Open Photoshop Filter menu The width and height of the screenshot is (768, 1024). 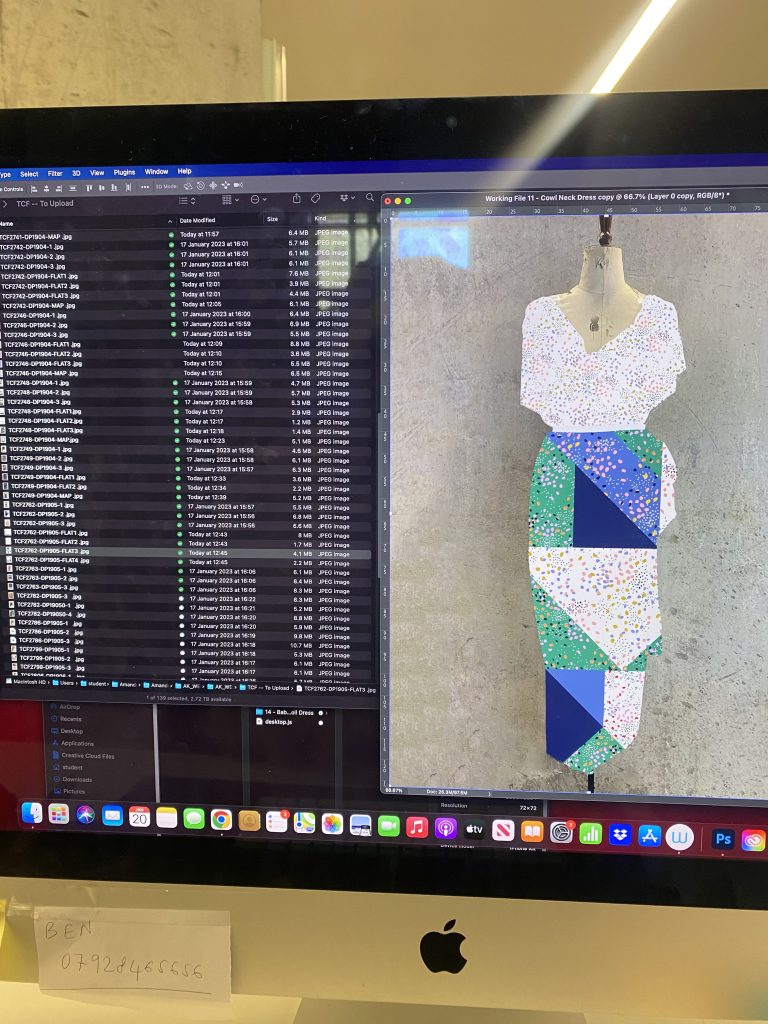[x=55, y=174]
